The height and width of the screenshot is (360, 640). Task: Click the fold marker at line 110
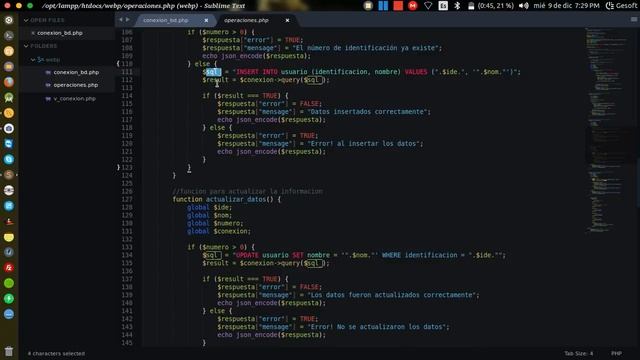coord(118,64)
